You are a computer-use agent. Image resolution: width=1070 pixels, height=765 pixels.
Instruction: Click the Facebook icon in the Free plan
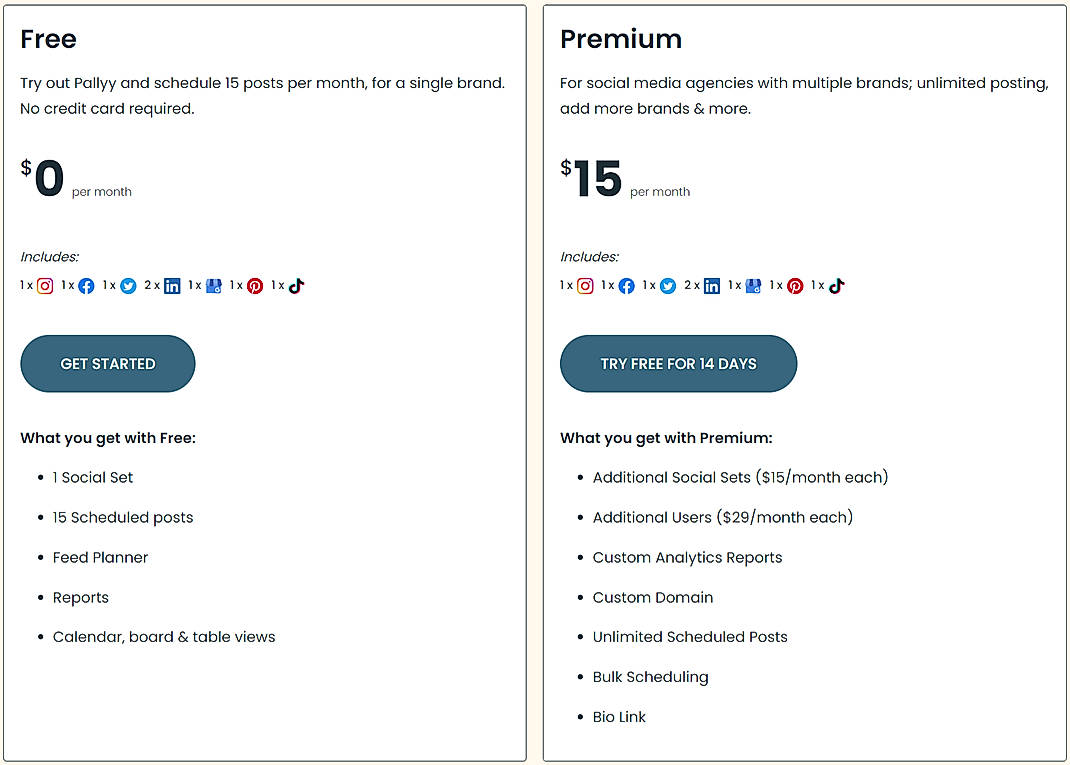click(x=87, y=286)
